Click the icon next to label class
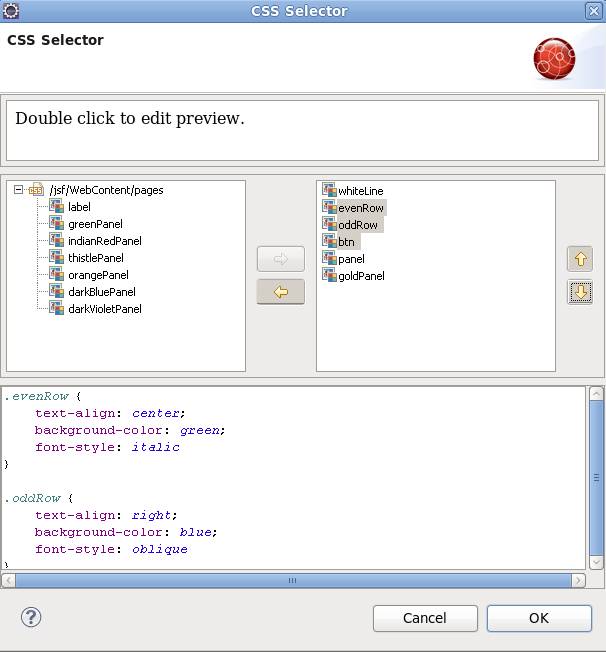The height and width of the screenshot is (652, 606). pyautogui.click(x=56, y=206)
